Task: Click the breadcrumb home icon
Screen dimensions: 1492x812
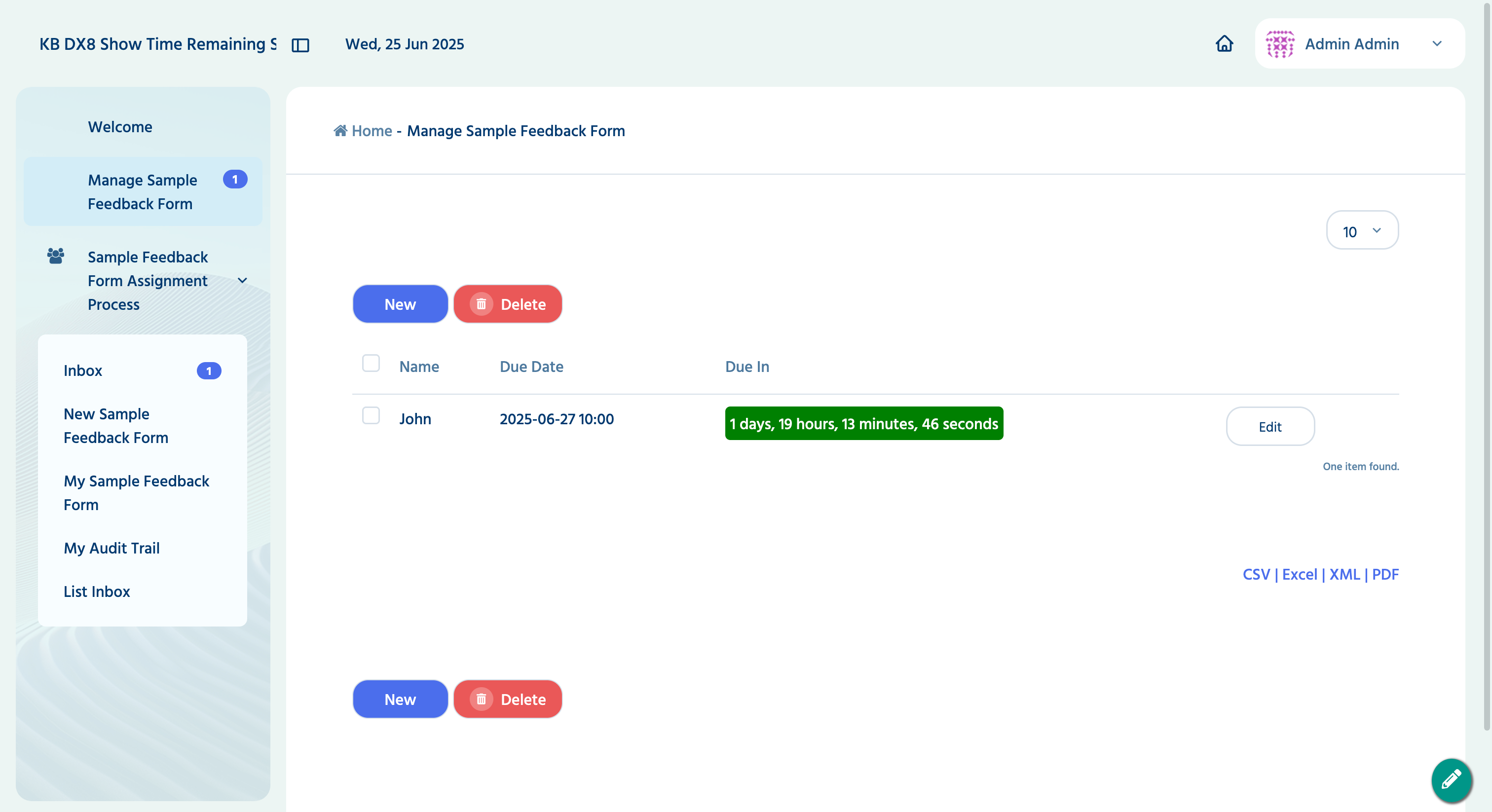Action: [x=340, y=130]
